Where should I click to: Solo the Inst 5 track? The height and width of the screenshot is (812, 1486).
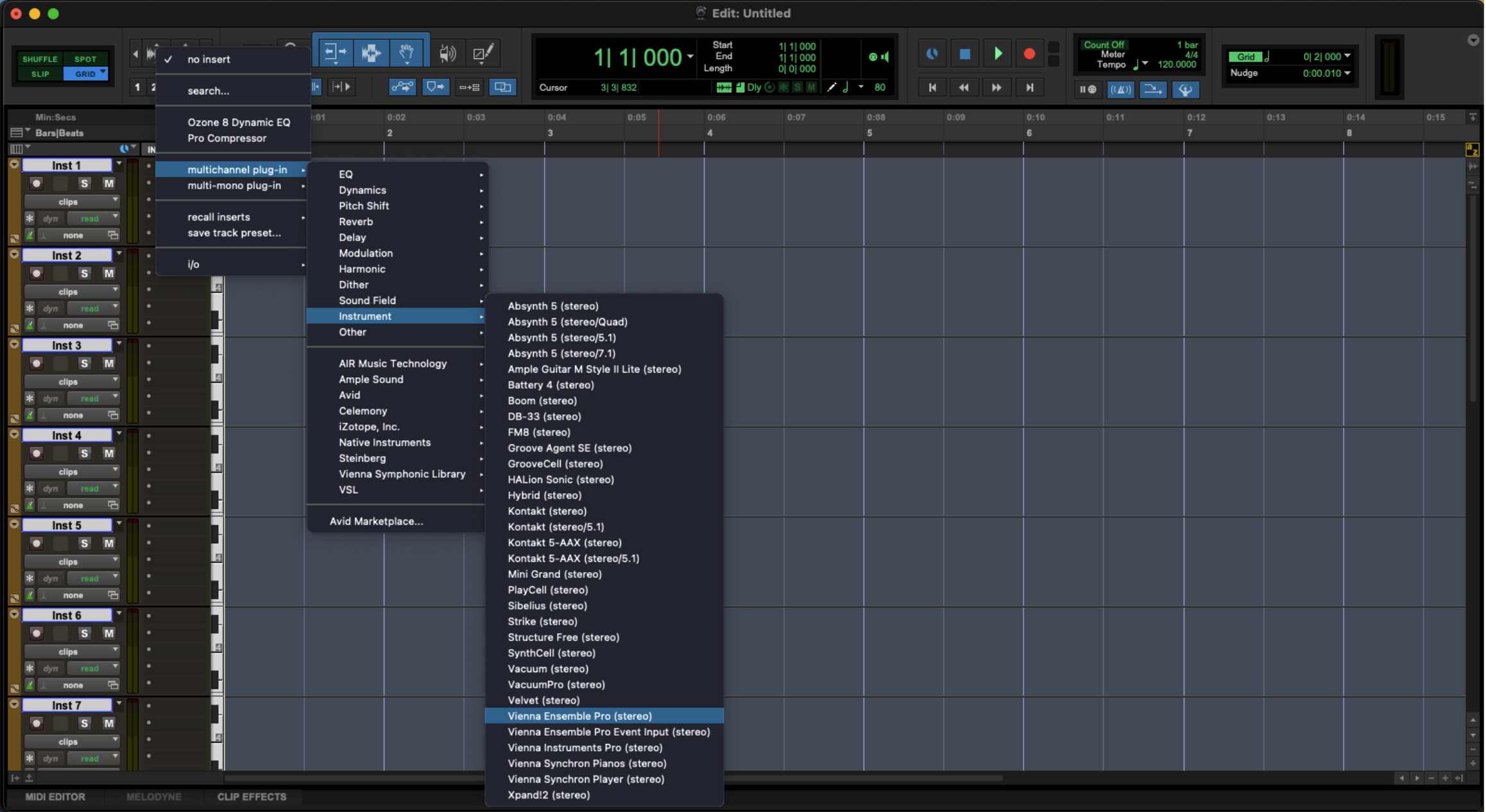tap(84, 543)
